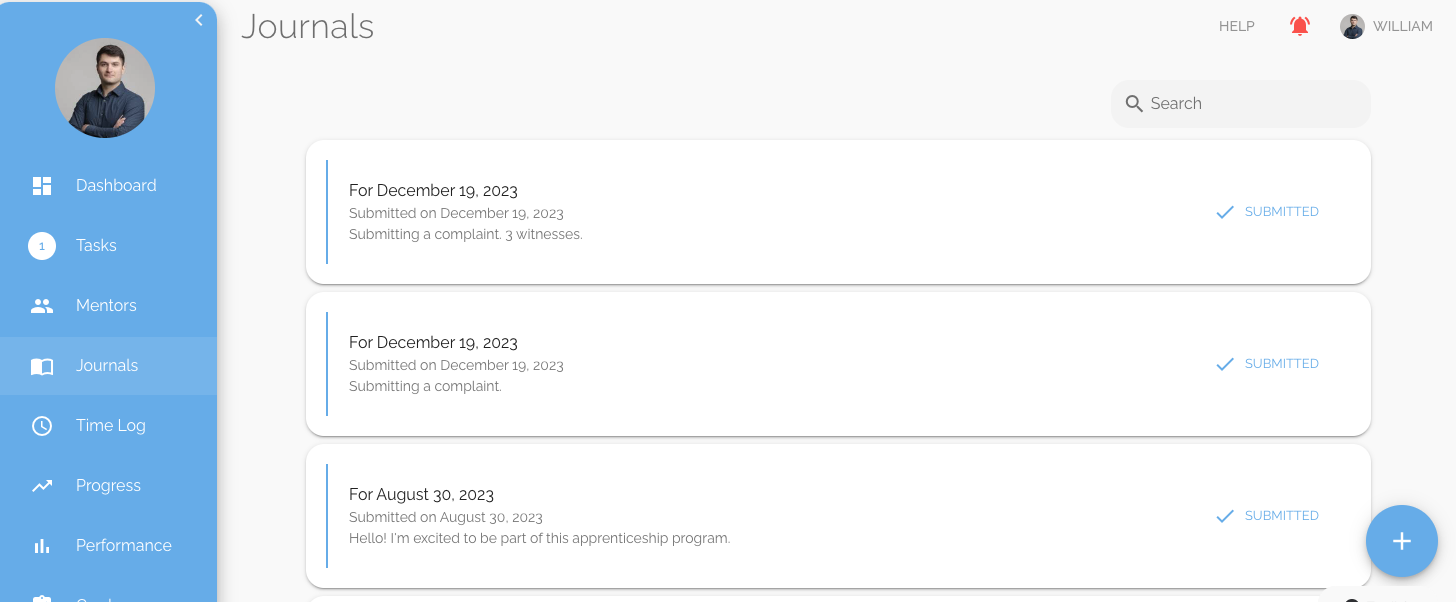Click the Time Log clock icon
Viewport: 1456px width, 602px height.
pos(42,426)
